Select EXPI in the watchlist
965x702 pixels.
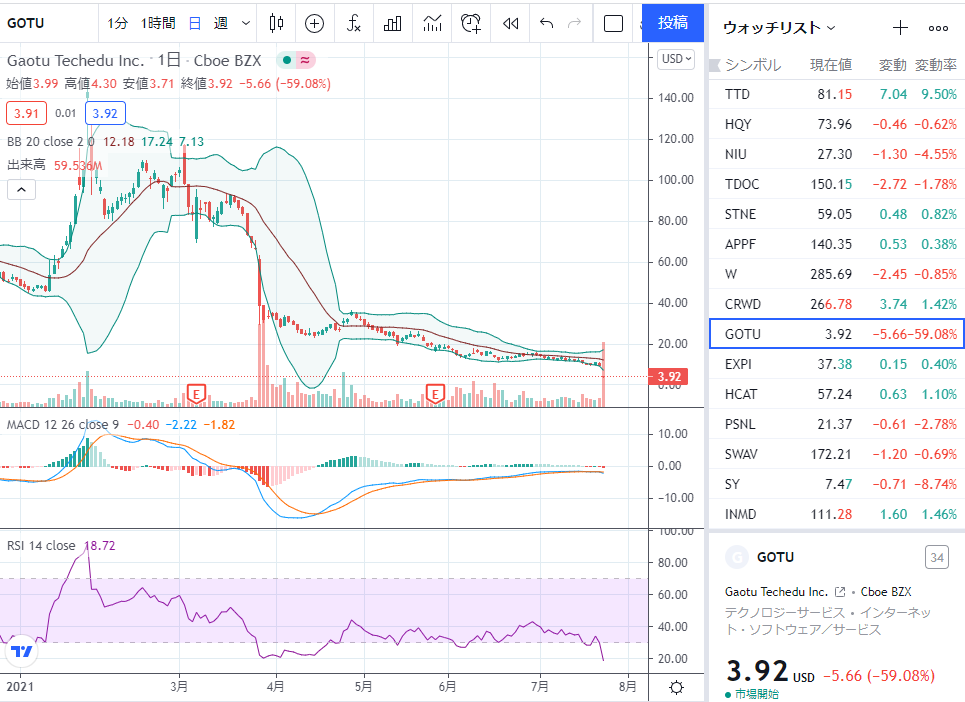coord(837,364)
